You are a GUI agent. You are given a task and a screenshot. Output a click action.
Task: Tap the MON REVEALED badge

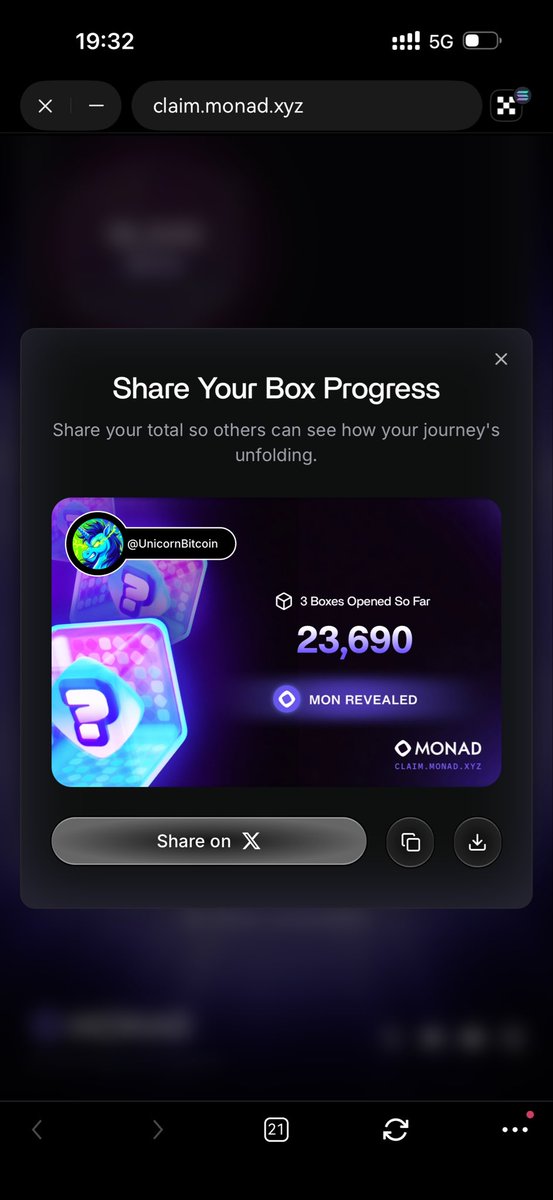click(345, 700)
